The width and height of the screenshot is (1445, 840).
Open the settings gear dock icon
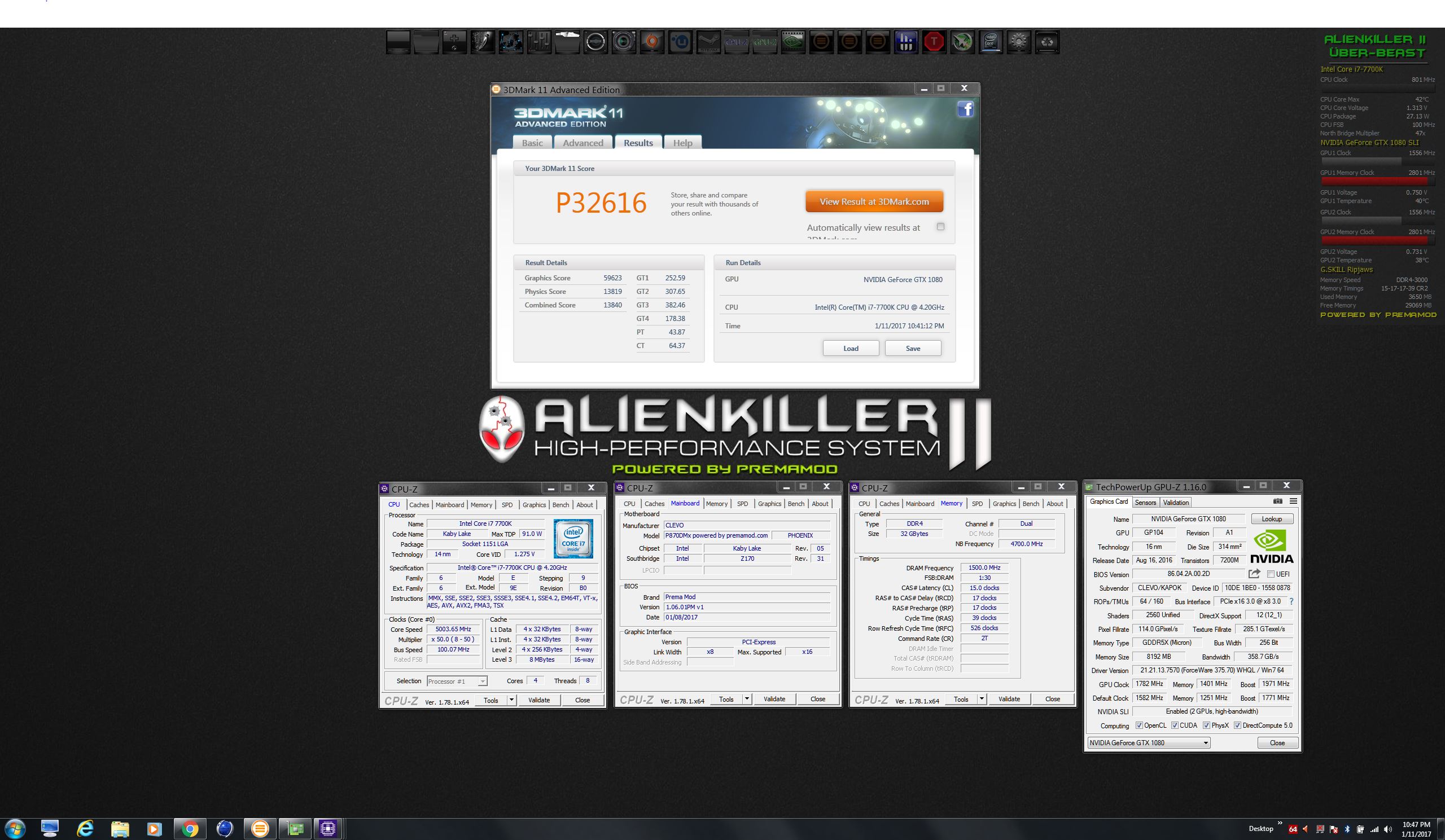click(x=1018, y=42)
